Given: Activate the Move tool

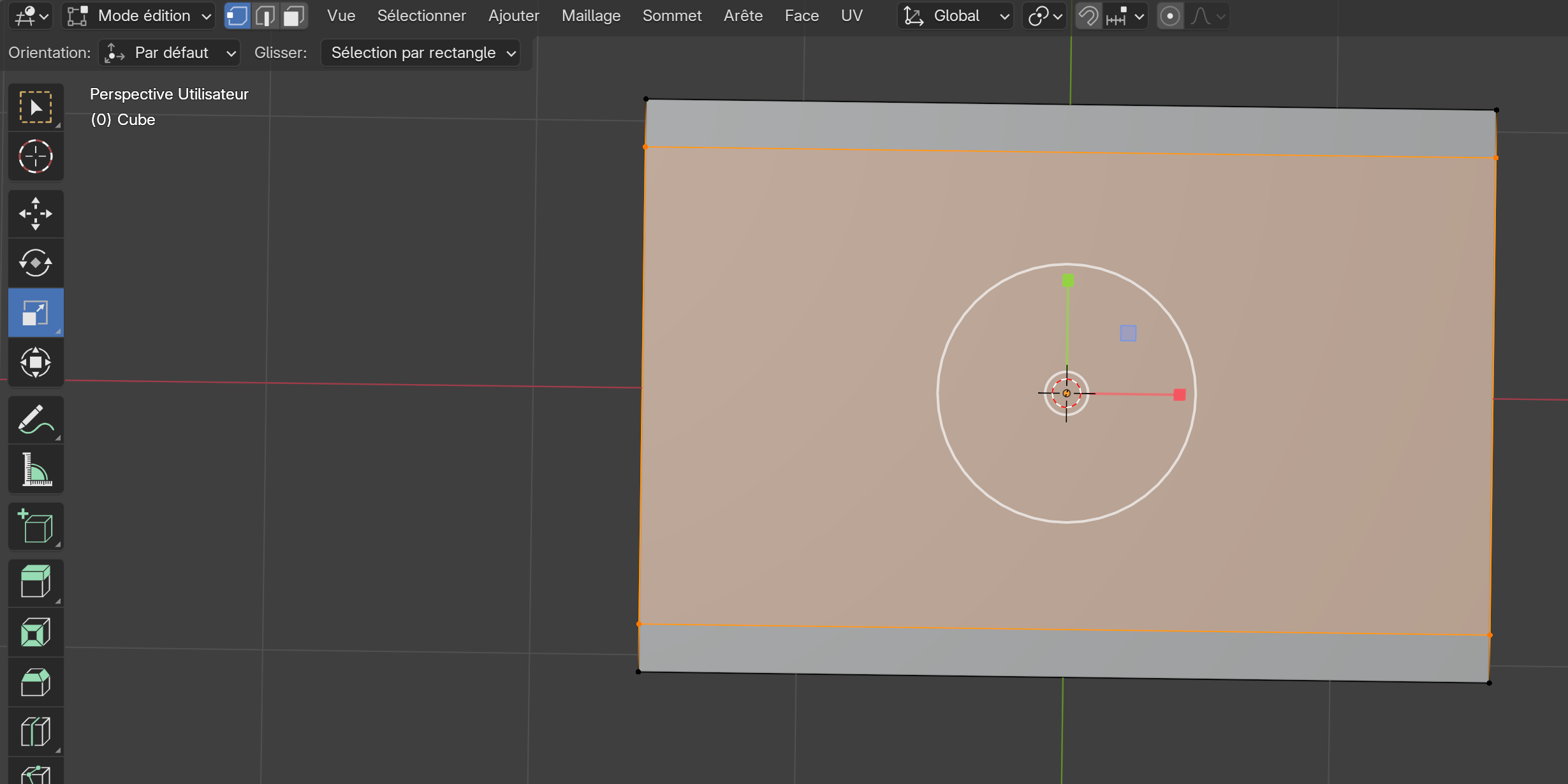Looking at the screenshot, I should tap(36, 214).
